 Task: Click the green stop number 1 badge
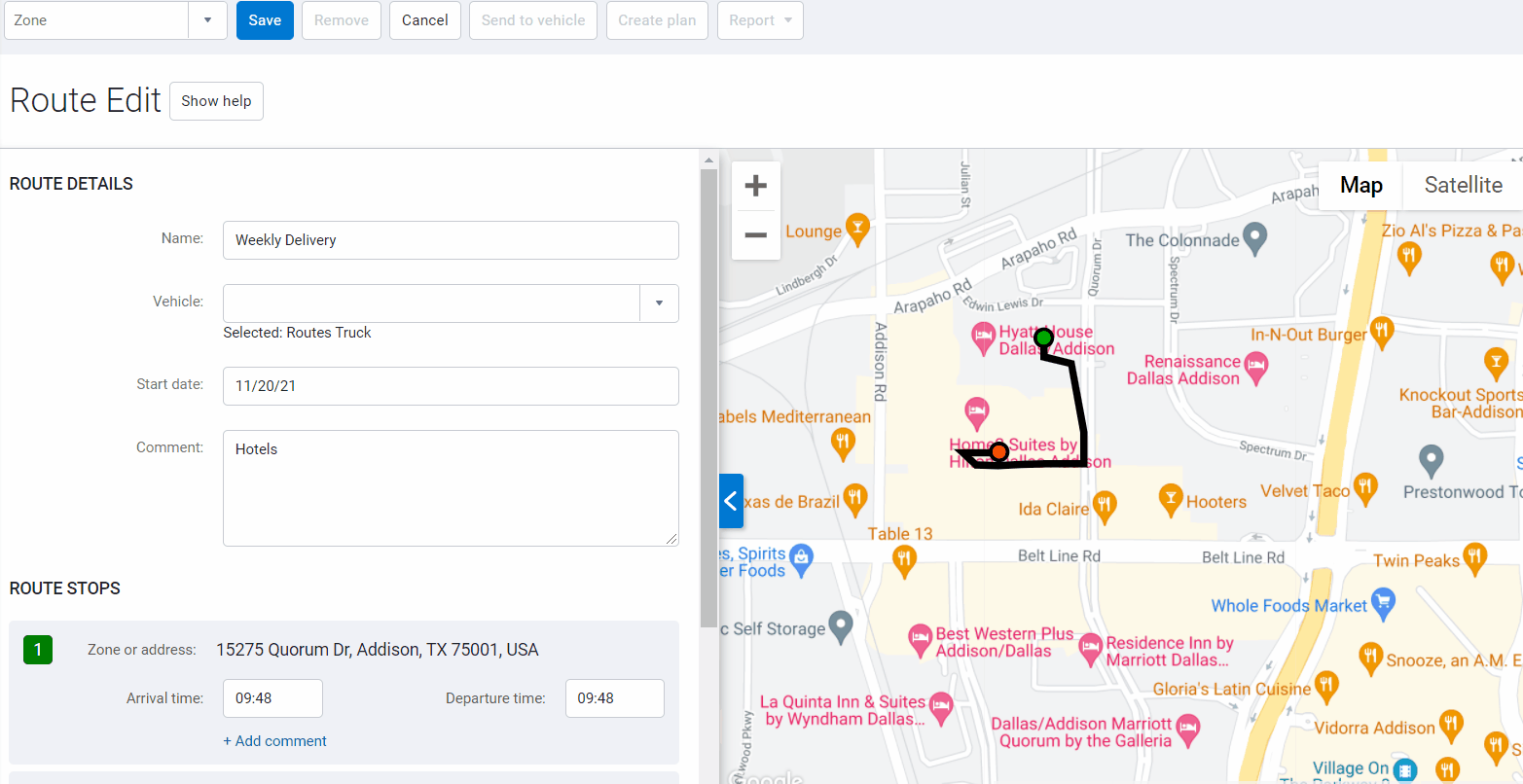tap(37, 649)
